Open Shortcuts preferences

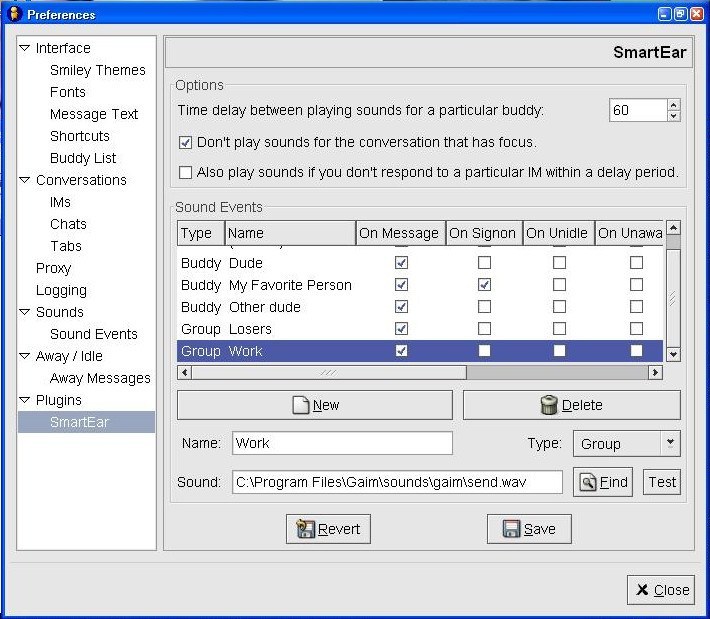tap(80, 136)
